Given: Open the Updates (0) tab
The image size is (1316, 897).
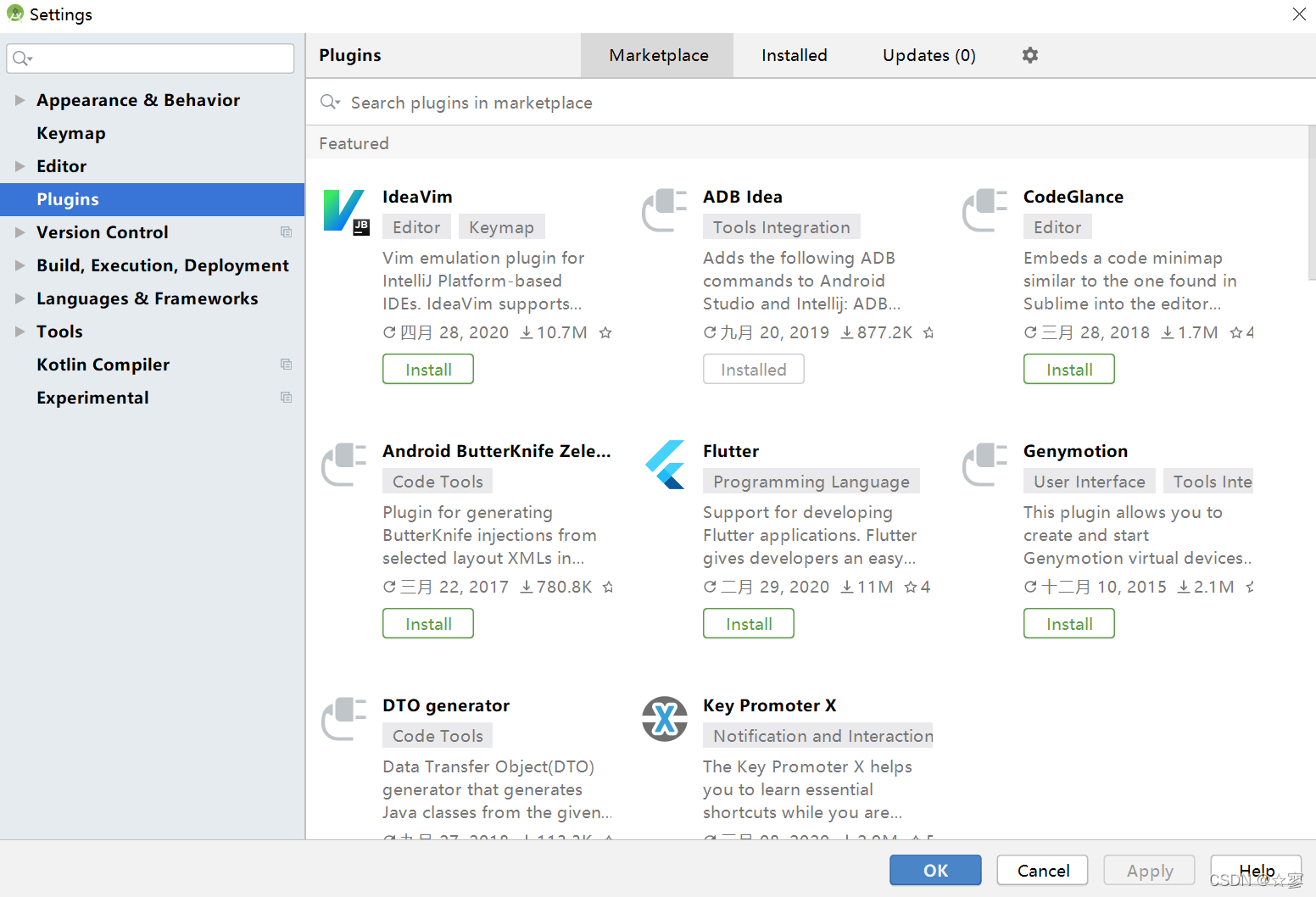Looking at the screenshot, I should coord(928,55).
